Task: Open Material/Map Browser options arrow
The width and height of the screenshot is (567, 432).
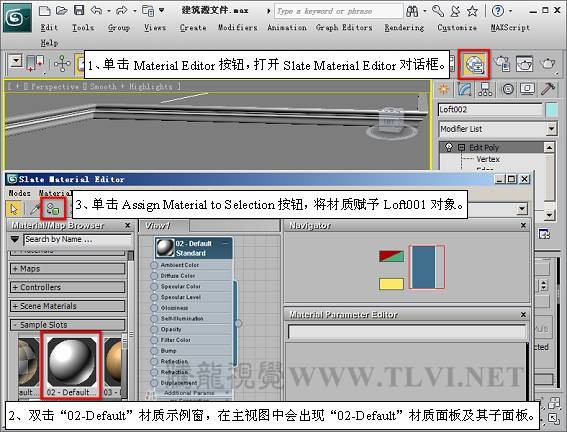Action: 14,239
